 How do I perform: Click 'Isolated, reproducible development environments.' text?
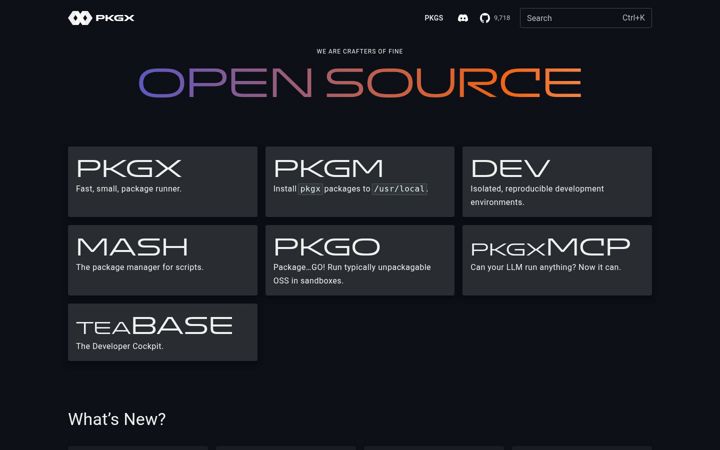click(x=537, y=195)
